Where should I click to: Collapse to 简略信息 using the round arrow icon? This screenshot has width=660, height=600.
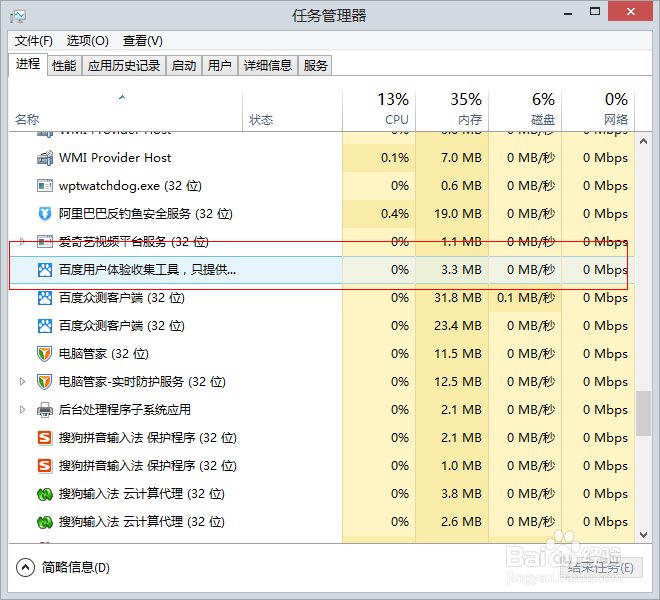pyautogui.click(x=25, y=568)
